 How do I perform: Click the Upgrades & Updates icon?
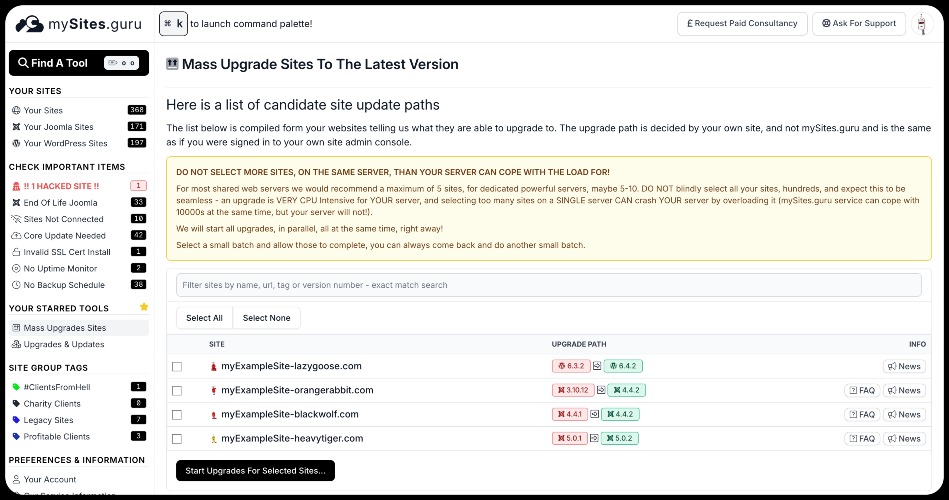pyautogui.click(x=16, y=344)
